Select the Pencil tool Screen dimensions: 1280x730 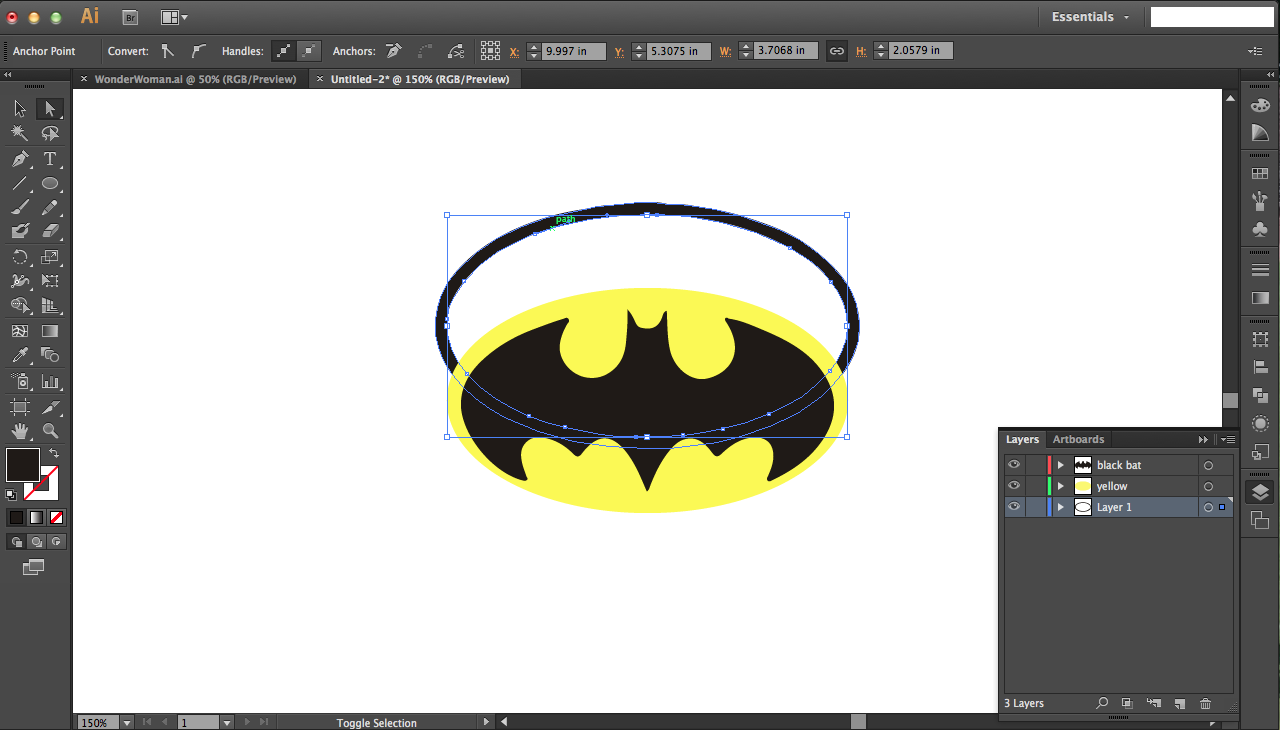click(50, 208)
